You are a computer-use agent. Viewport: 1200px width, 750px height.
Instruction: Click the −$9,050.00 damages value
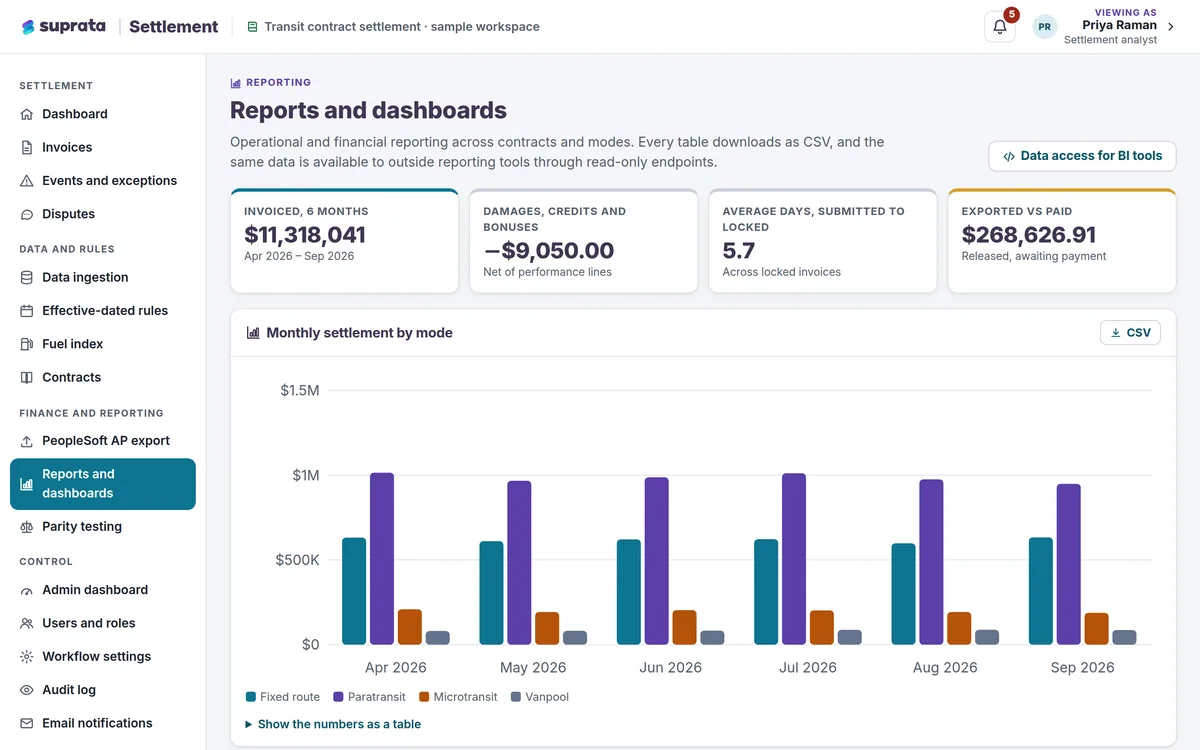[548, 250]
